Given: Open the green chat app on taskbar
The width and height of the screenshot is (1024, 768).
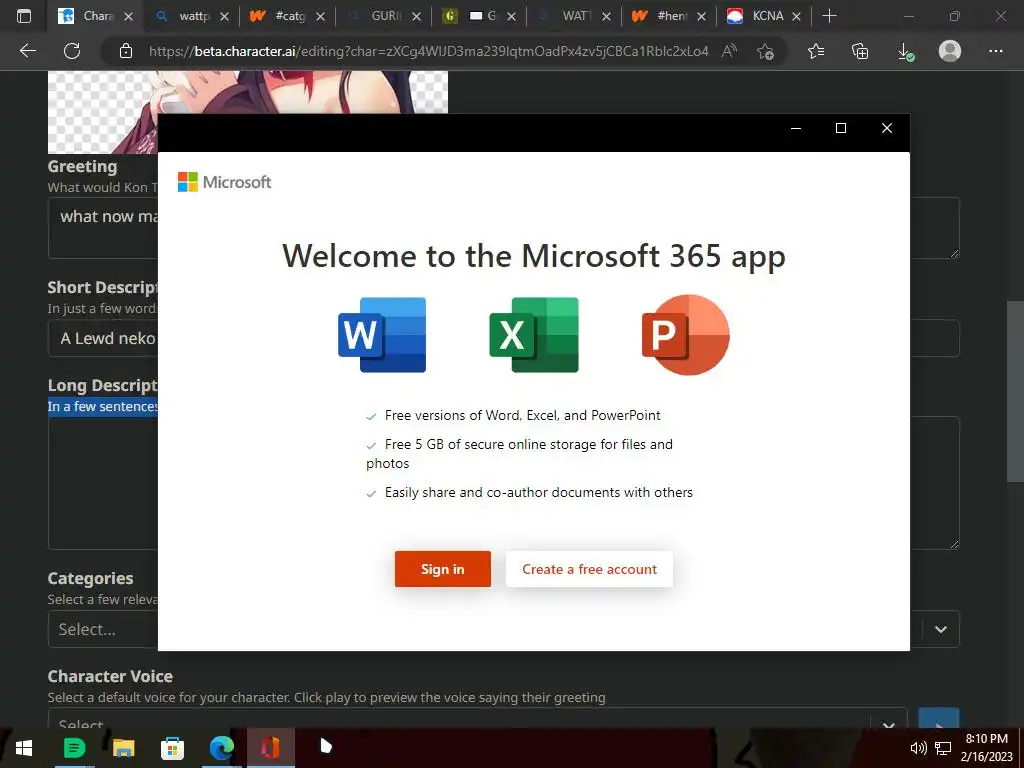Looking at the screenshot, I should pyautogui.click(x=74, y=748).
